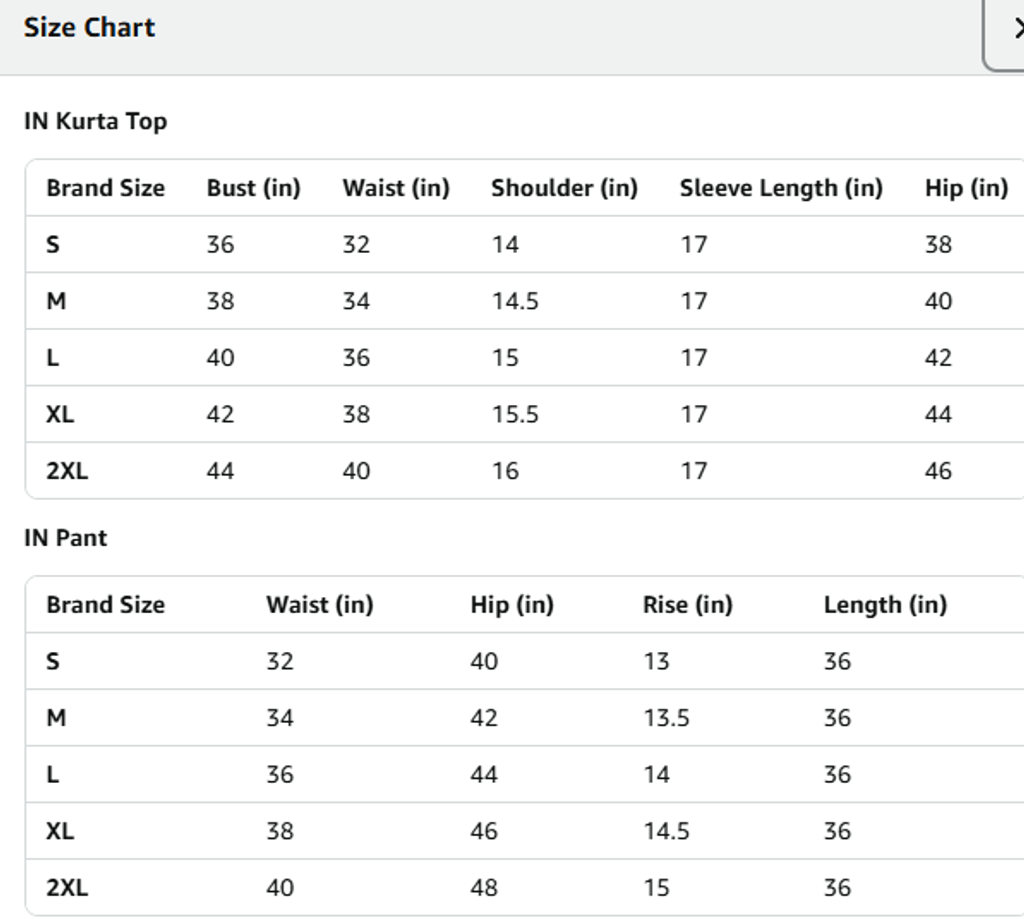Image resolution: width=1024 pixels, height=919 pixels.
Task: Click the 36 bust value for Kurta size S
Action: [x=220, y=245]
